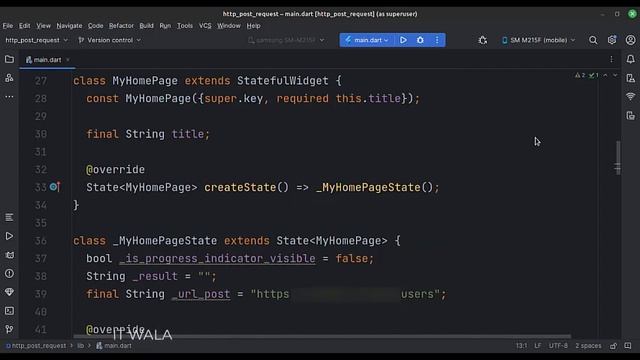This screenshot has width=640, height=360.
Task: Open the Device Explorer icon in right sidebar
Action: [631, 116]
